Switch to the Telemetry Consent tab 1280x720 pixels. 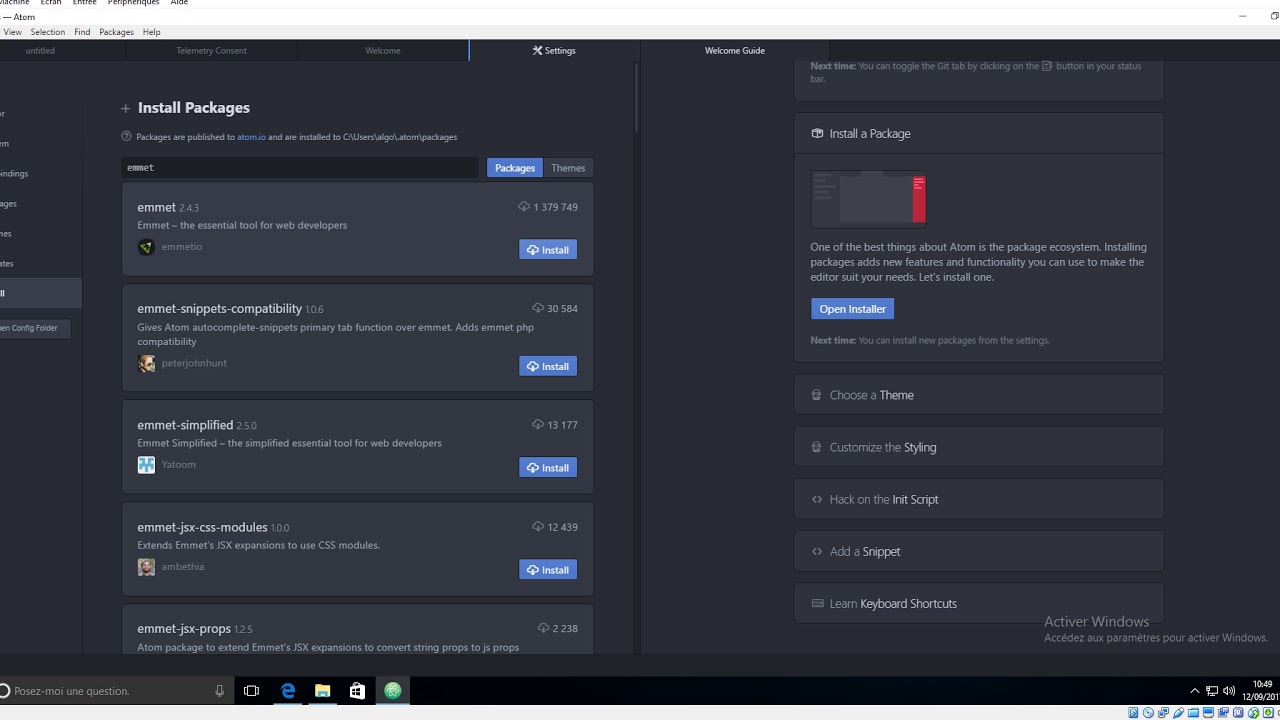click(x=211, y=50)
